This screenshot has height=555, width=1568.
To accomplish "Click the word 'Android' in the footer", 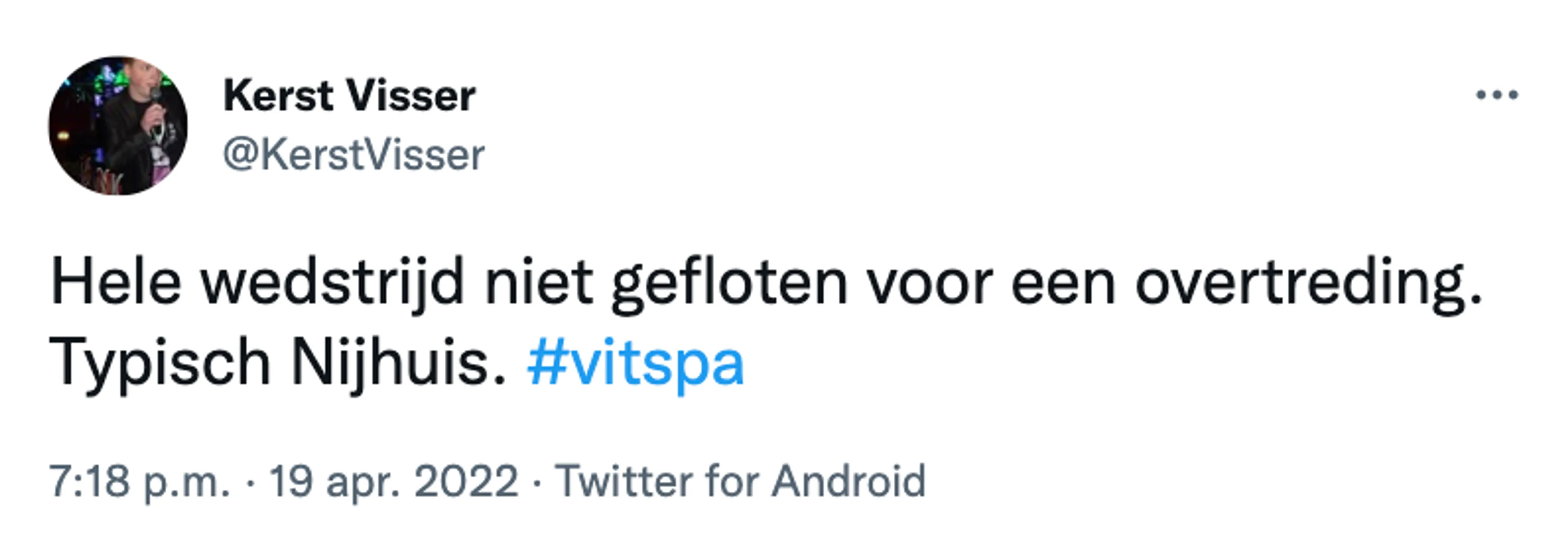I will pyautogui.click(x=849, y=481).
